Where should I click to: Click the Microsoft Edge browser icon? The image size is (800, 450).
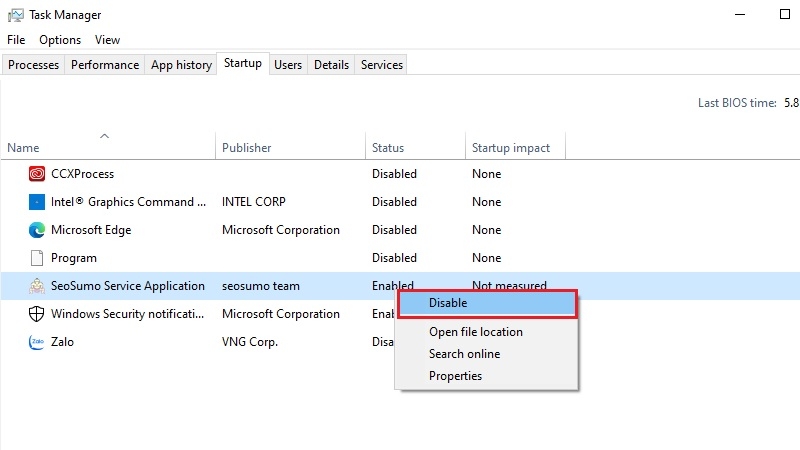pos(37,230)
